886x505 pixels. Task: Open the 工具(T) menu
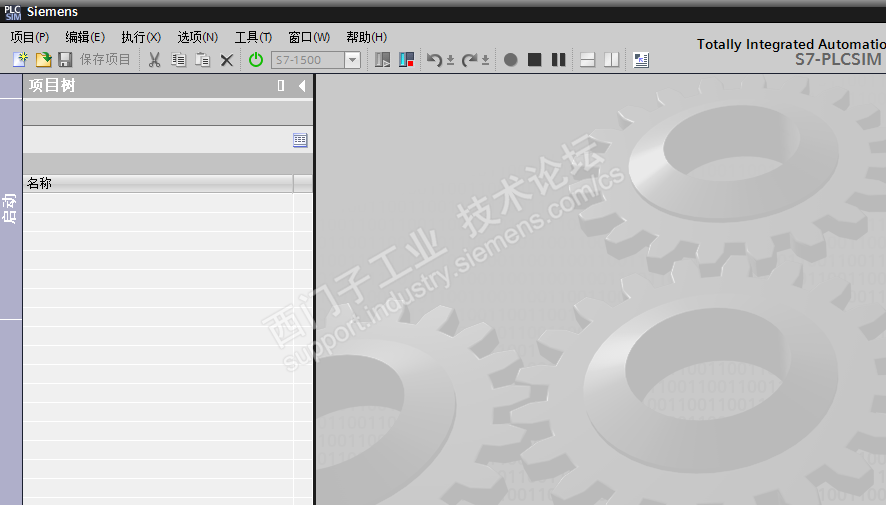[x=253, y=37]
